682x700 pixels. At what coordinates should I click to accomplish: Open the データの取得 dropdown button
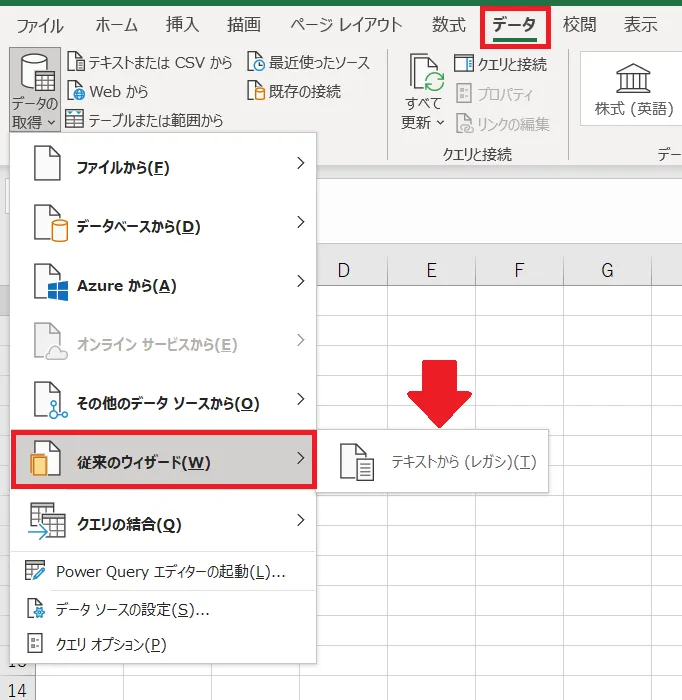pos(35,90)
